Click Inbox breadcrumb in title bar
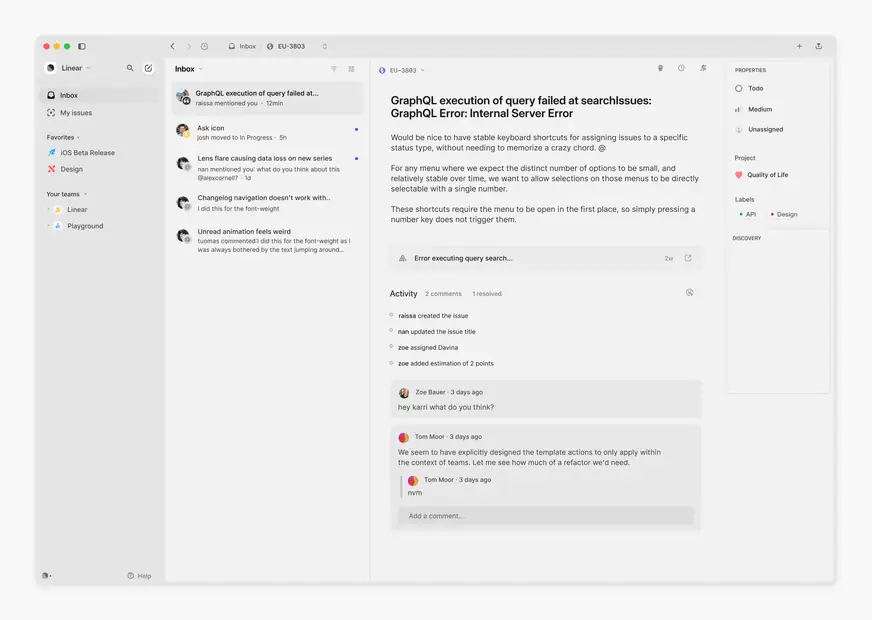872x620 pixels. 242,46
